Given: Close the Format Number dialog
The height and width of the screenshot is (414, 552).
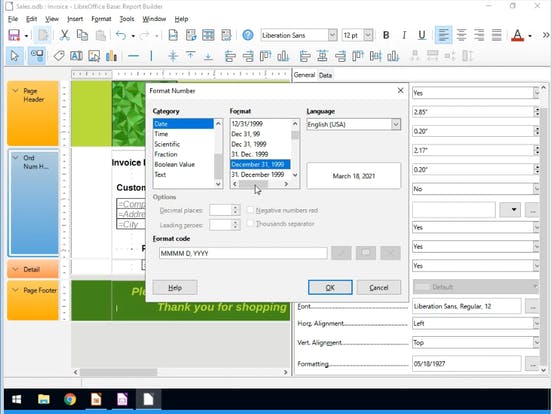Looking at the screenshot, I should point(400,90).
